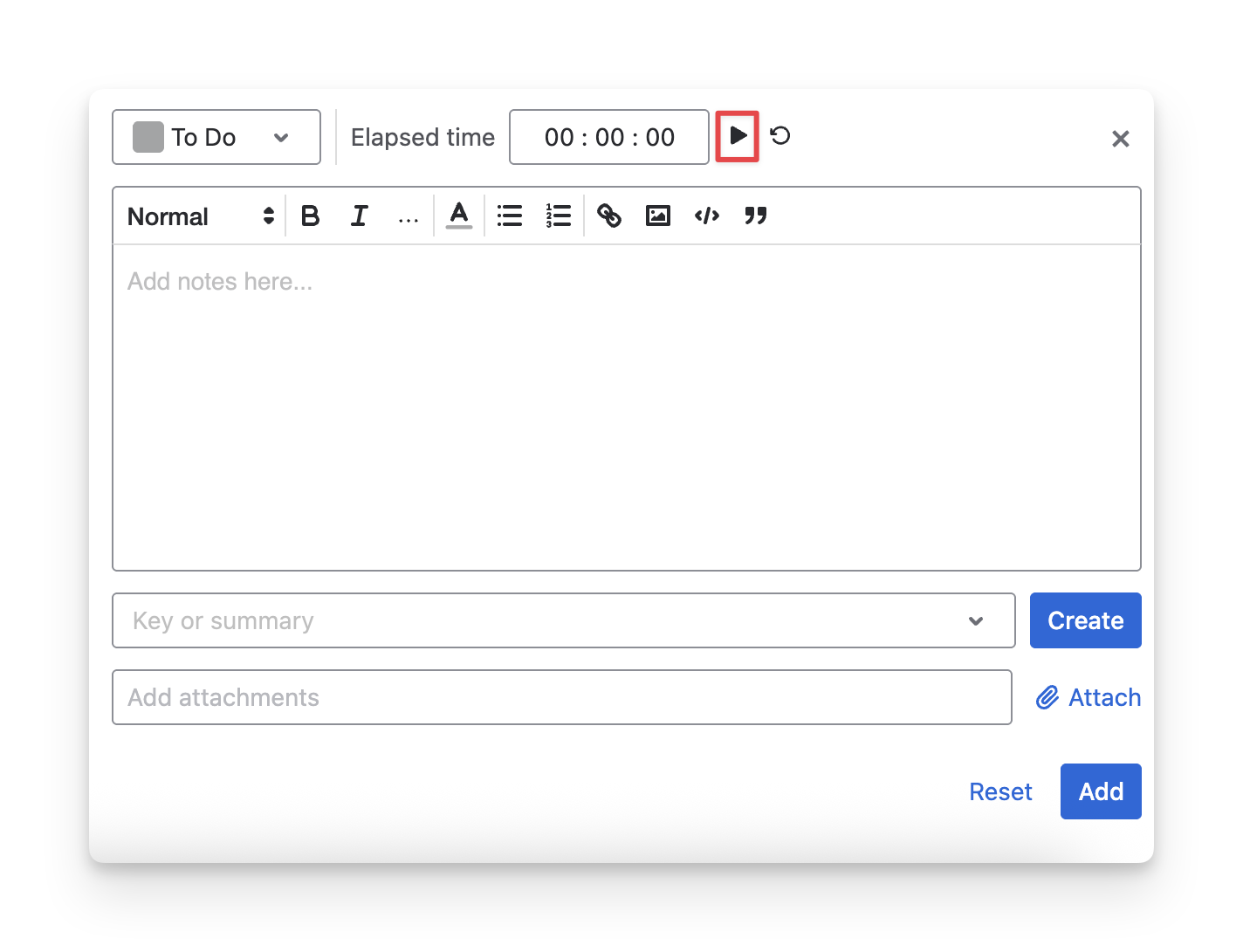Insert an image into the notes
The image size is (1243, 952).
[x=657, y=216]
